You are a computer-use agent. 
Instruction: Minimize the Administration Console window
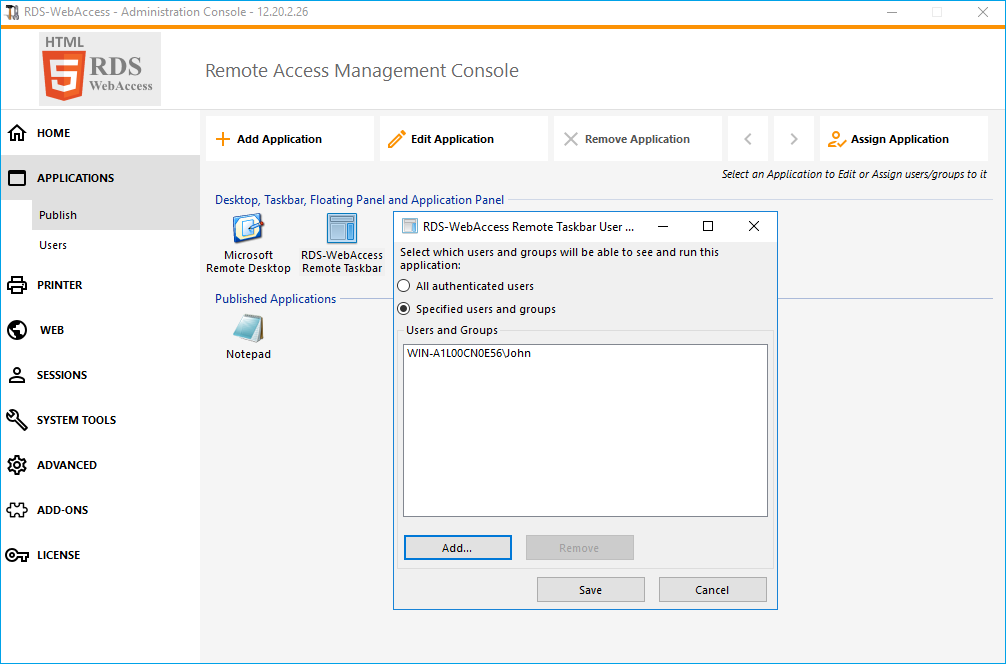[x=892, y=12]
